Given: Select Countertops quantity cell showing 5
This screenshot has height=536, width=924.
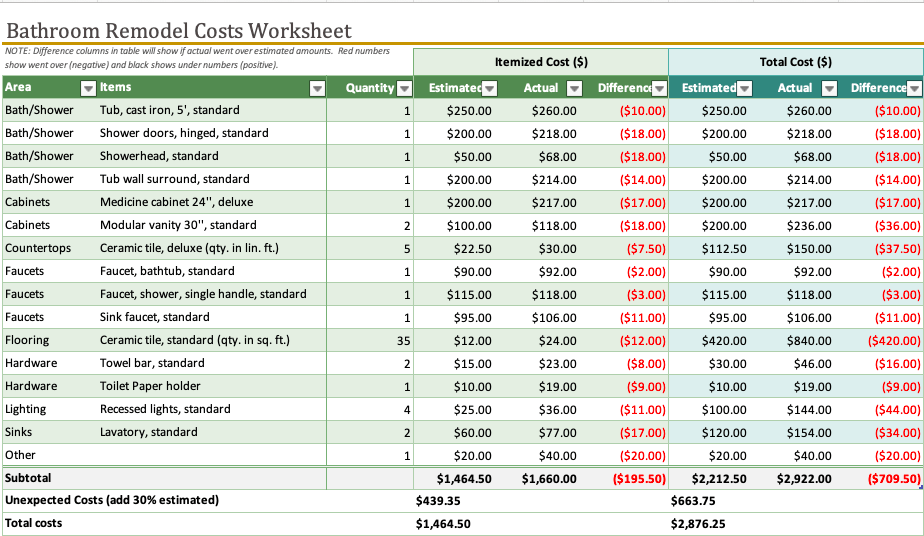Looking at the screenshot, I should pyautogui.click(x=370, y=249).
